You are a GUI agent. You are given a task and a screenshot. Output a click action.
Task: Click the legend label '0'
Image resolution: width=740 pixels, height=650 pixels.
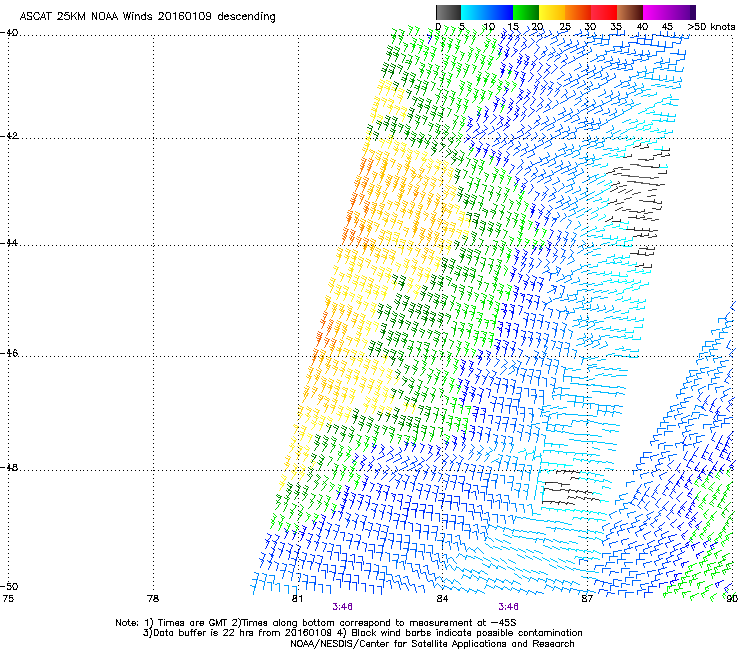click(438, 27)
